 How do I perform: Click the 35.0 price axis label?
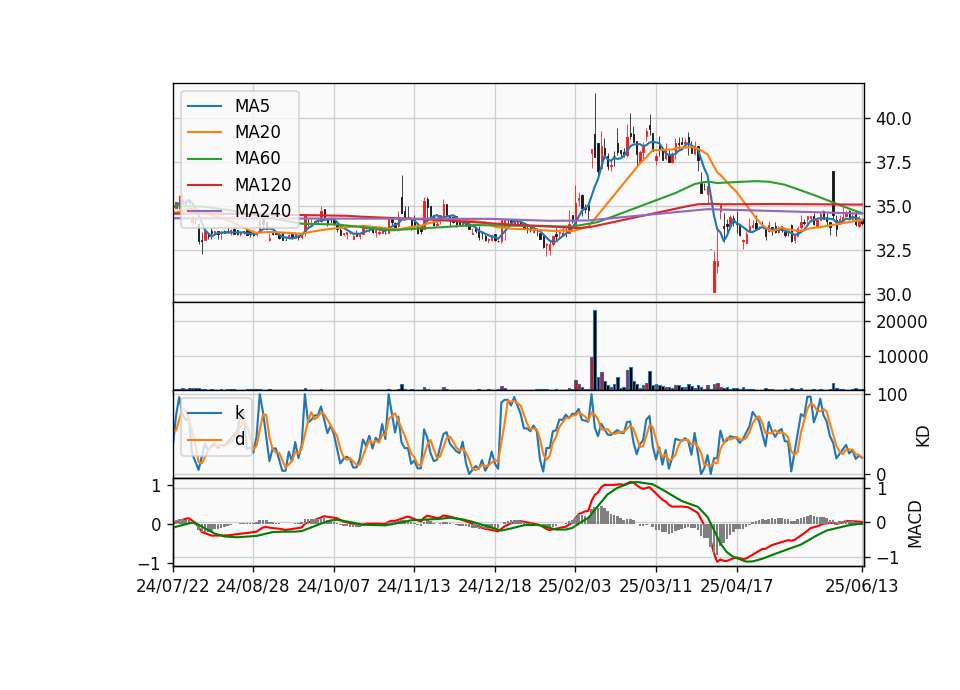[893, 207]
